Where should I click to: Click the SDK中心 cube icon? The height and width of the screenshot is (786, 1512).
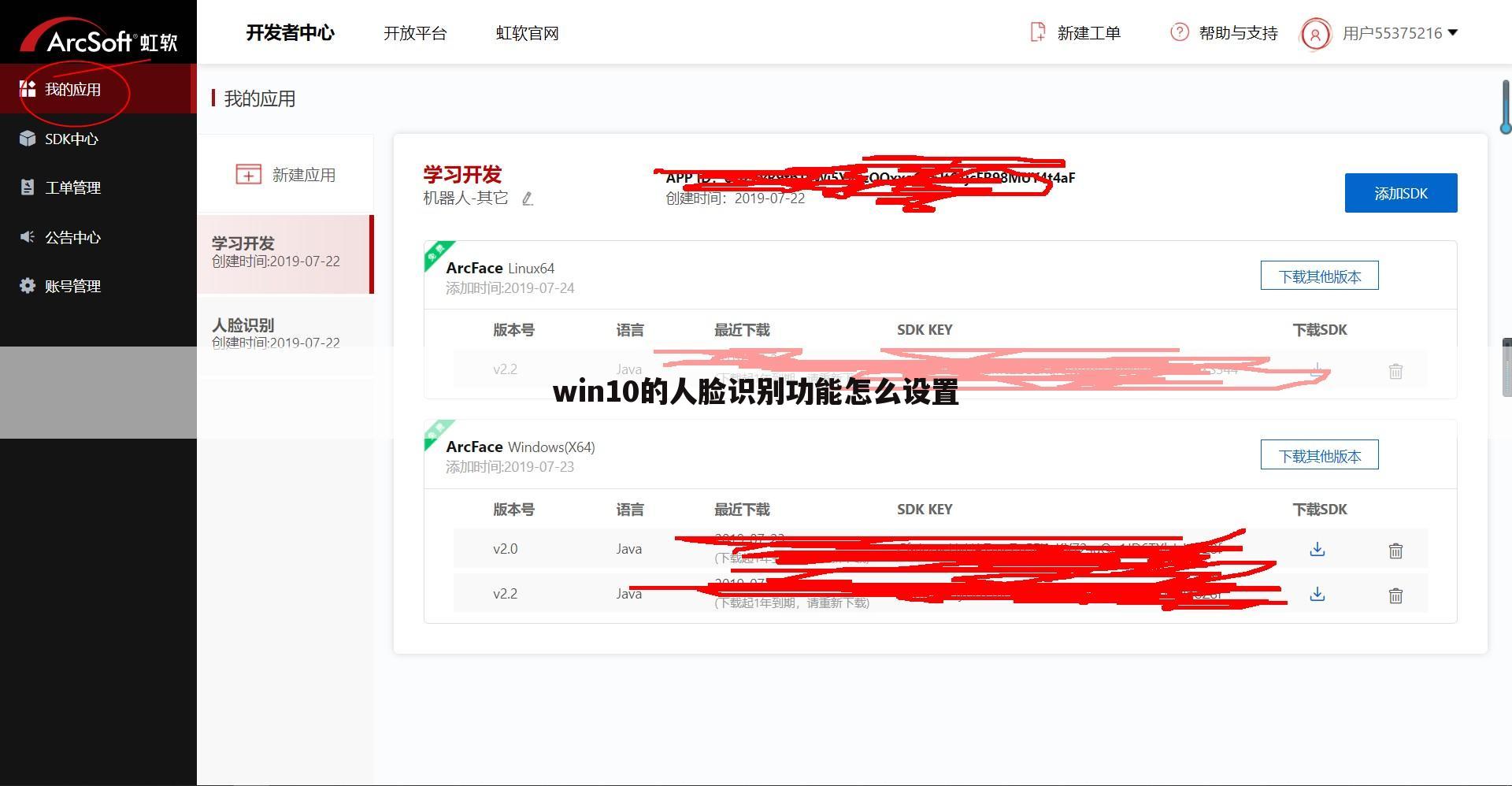pos(28,139)
